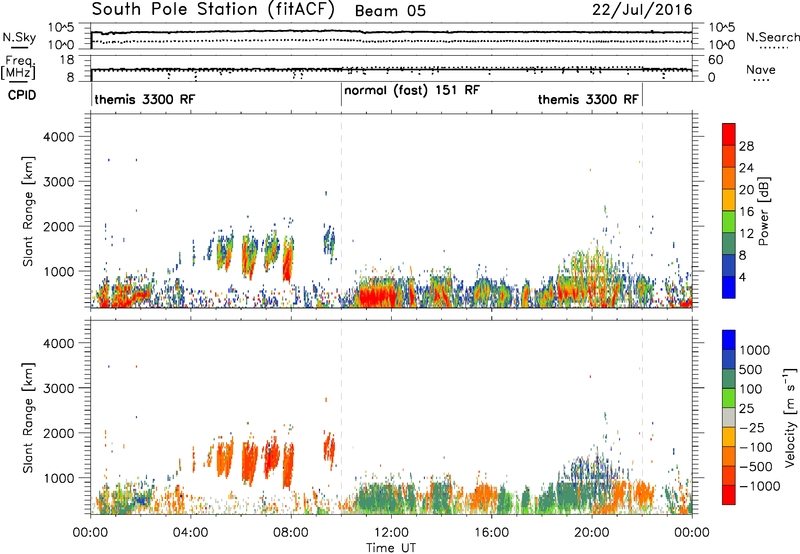Click the '2000' range tick on velocity panel
Screen dimensions: 800x554
coord(58,433)
